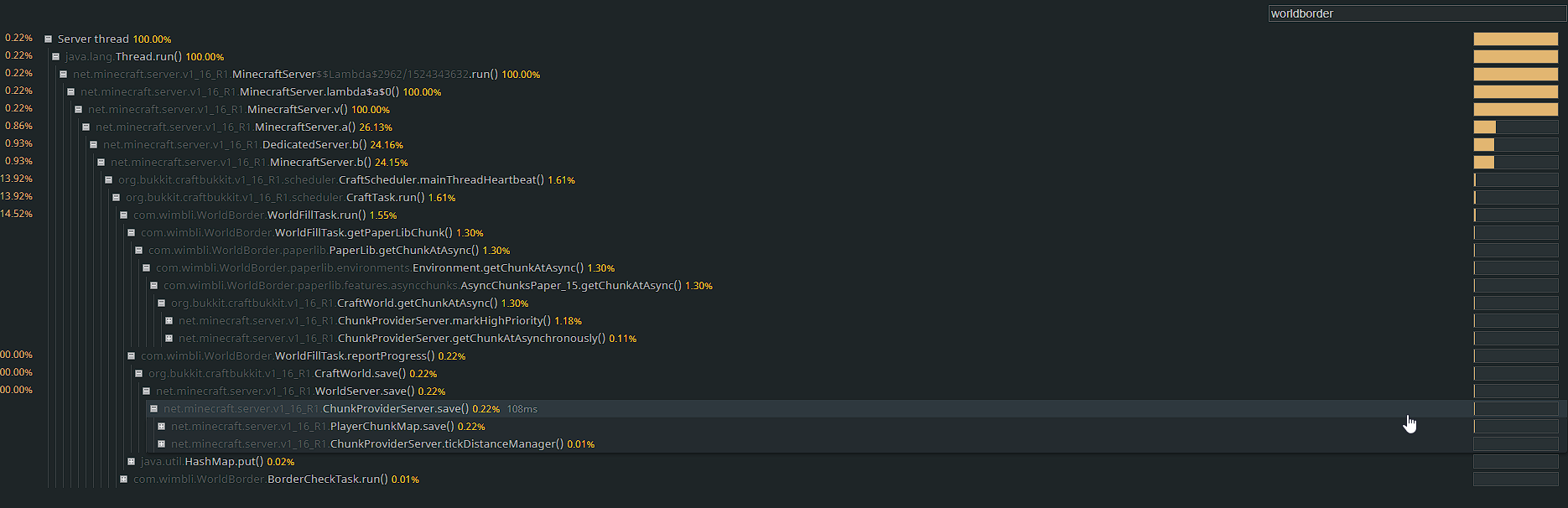Viewport: 1568px width, 508px height.
Task: Select the CraftWorld.getChunkAtAsync() row
Action: (417, 303)
